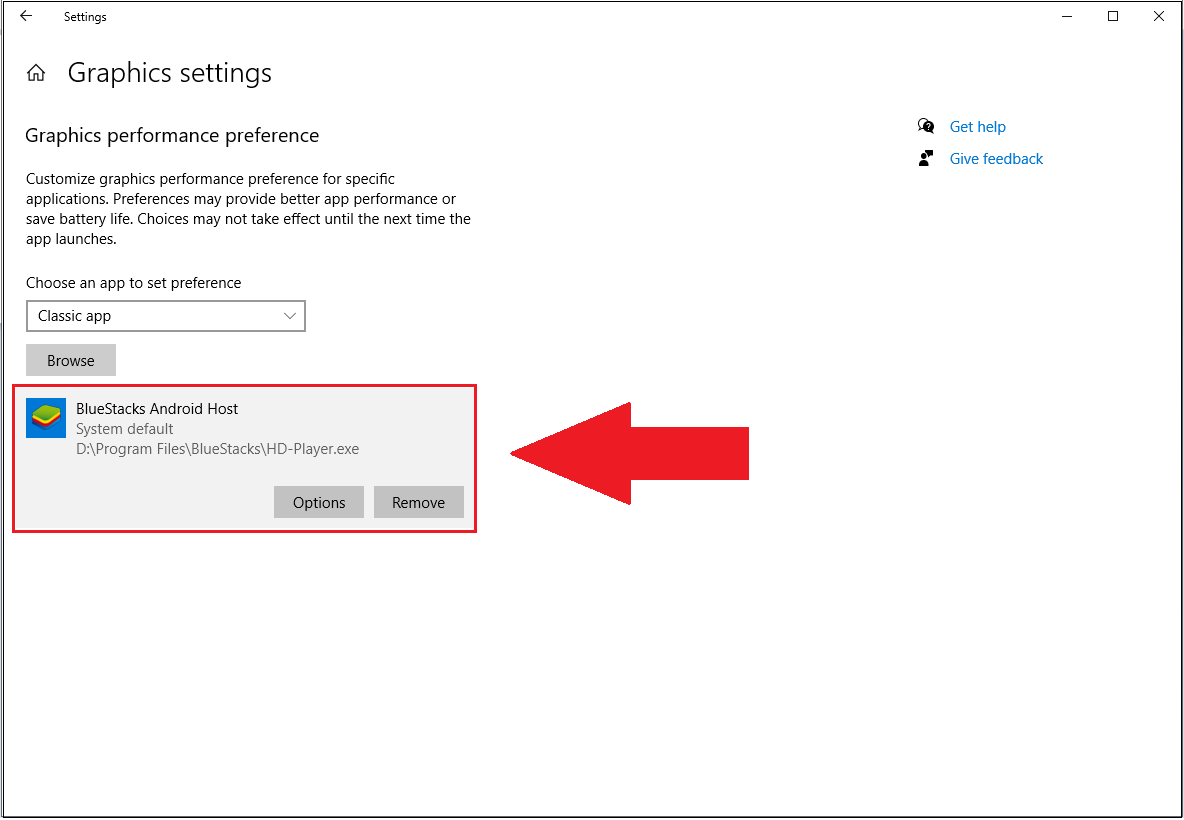
Task: Click the System default preference text
Action: [x=125, y=429]
